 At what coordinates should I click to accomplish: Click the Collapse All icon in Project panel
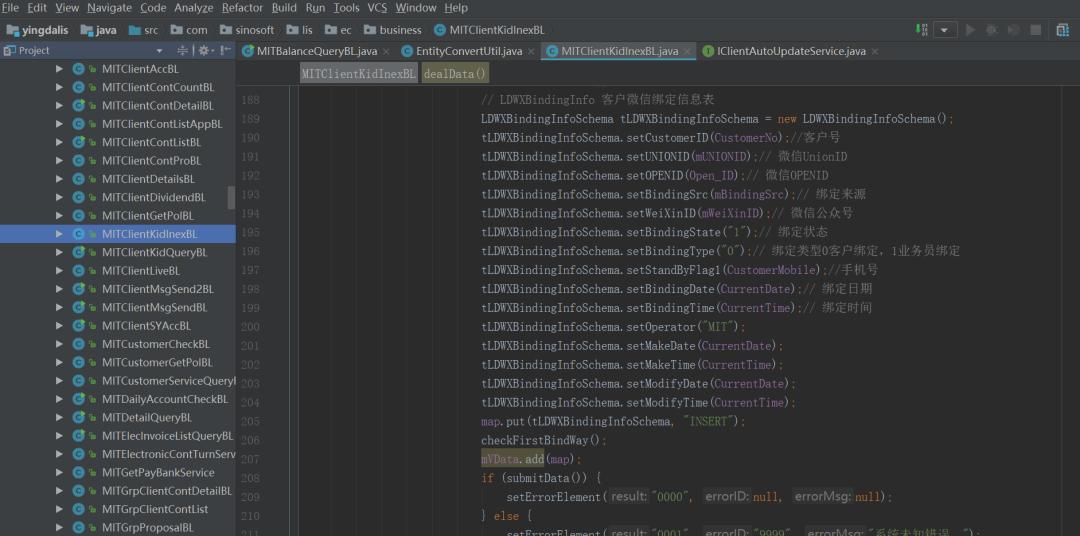click(183, 50)
